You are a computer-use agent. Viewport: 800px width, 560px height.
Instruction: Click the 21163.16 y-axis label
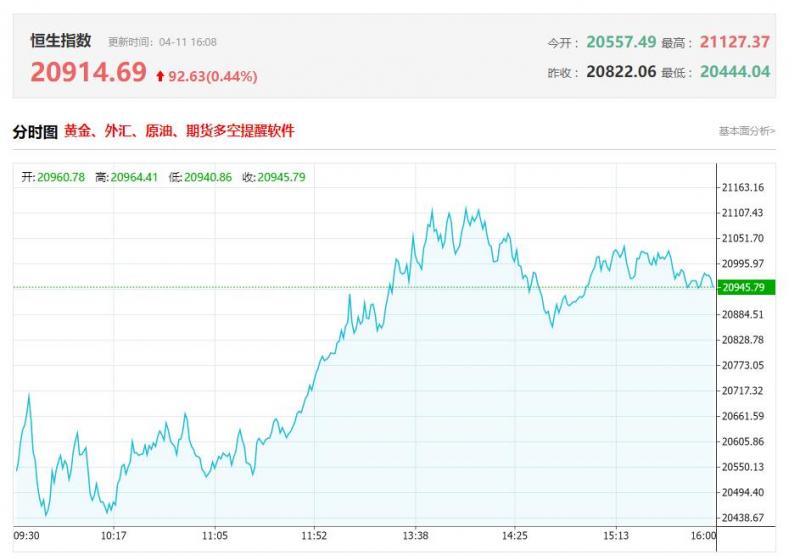coord(743,187)
